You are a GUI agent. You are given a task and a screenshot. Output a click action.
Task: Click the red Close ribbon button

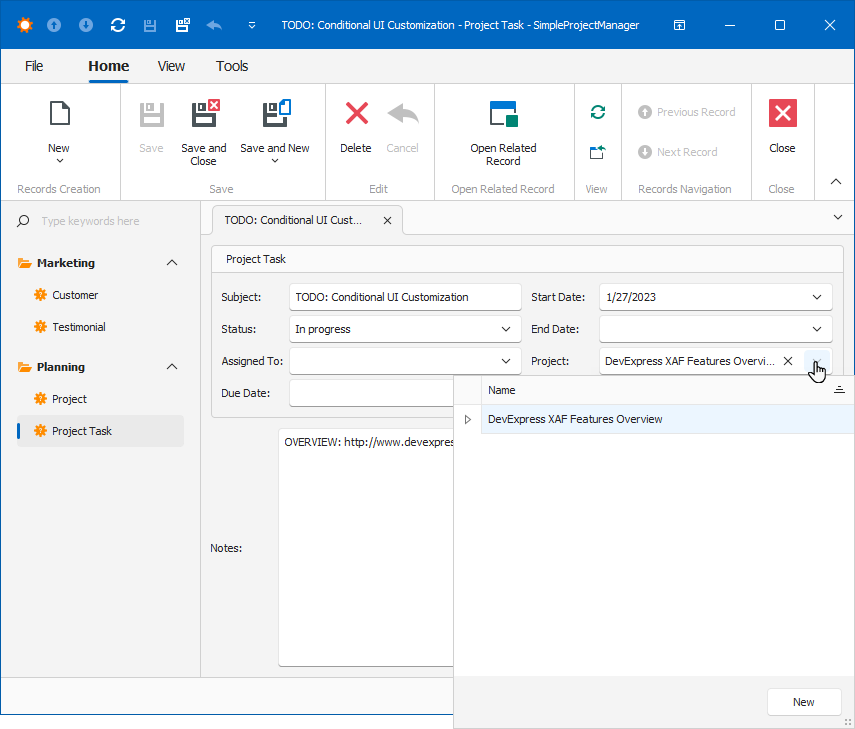tap(782, 126)
